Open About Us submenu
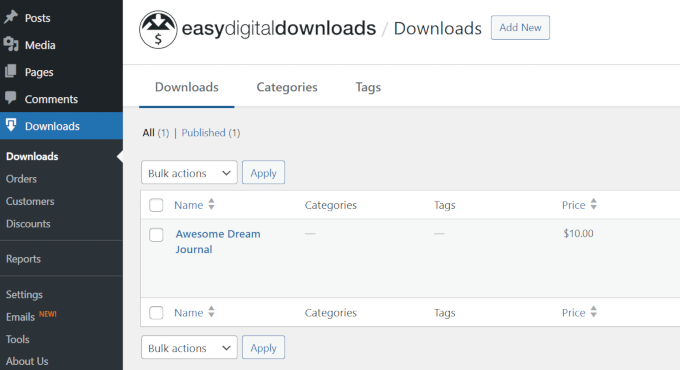Image resolution: width=680 pixels, height=370 pixels. pyautogui.click(x=27, y=361)
